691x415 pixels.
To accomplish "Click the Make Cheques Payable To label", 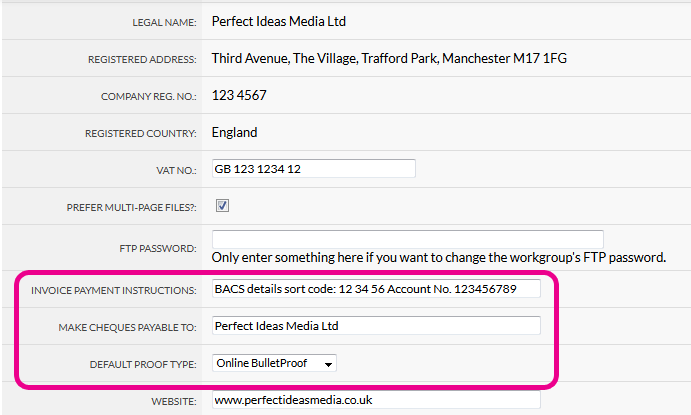I will tap(127, 328).
